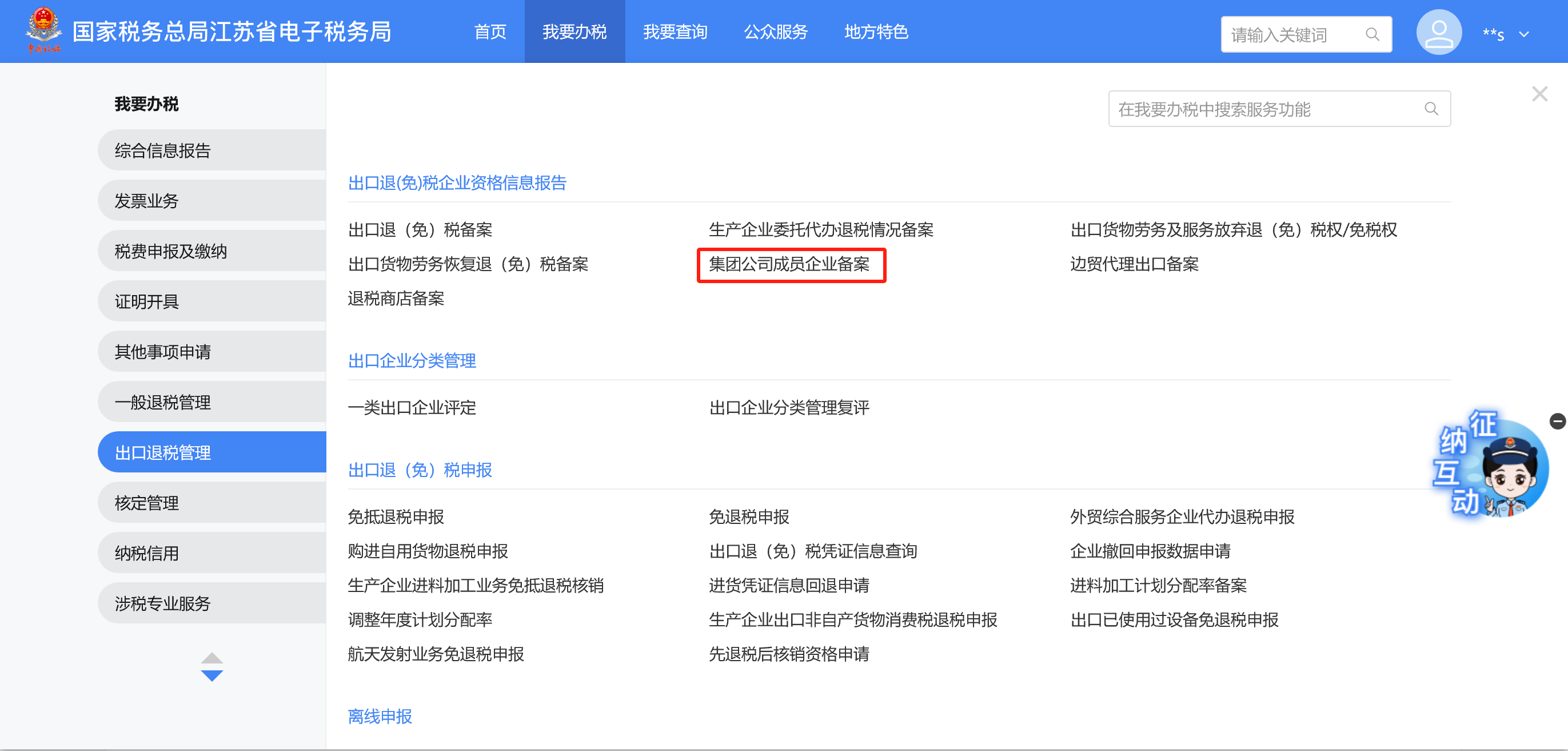Expand the user account dropdown chevron
This screenshot has width=1568, height=751.
[1524, 35]
